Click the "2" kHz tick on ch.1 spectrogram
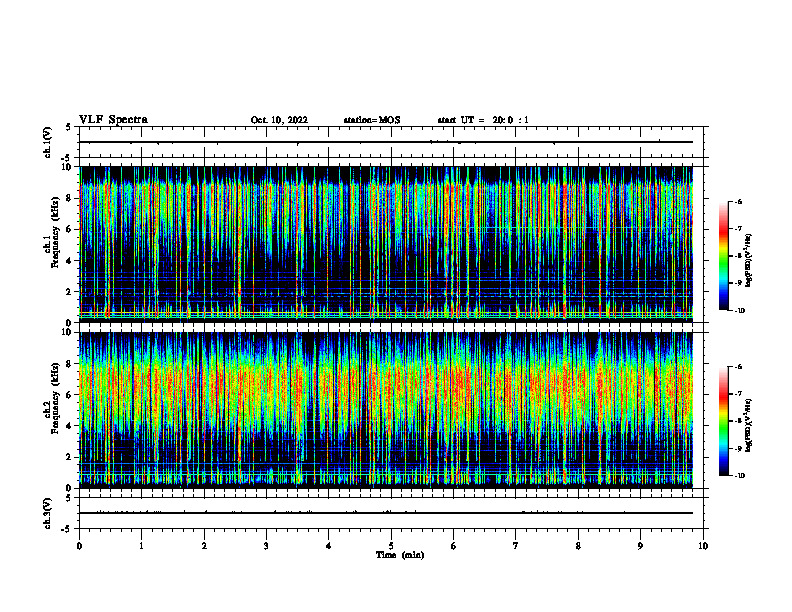This screenshot has width=792, height=612. 68,291
